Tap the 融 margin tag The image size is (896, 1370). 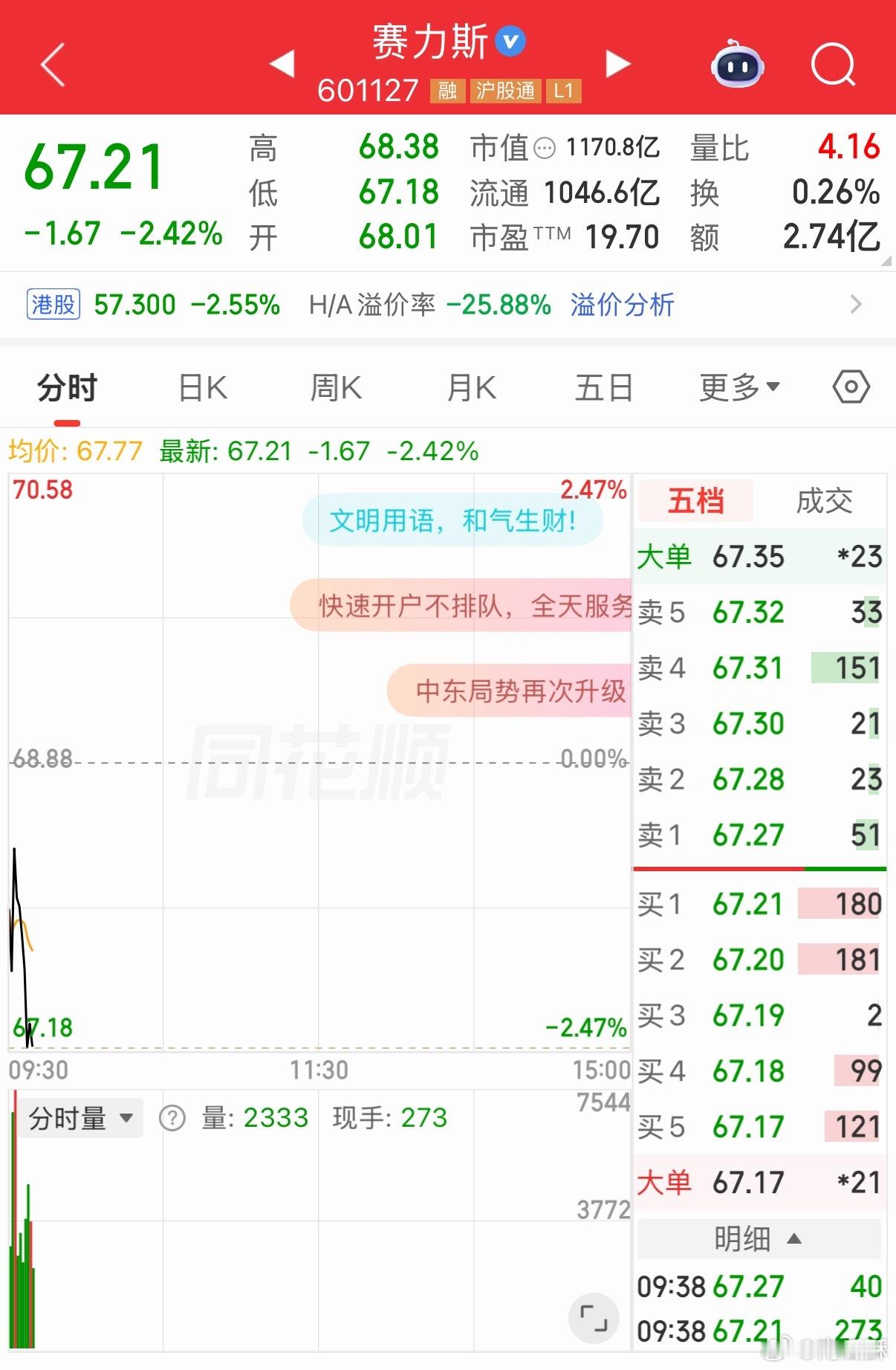point(447,91)
